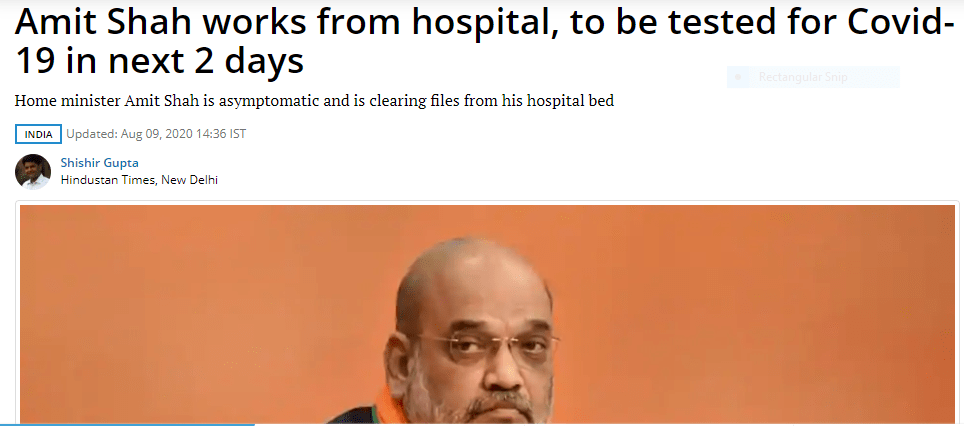The width and height of the screenshot is (964, 426).
Task: Click the subheadline about clearing files
Action: 314,101
